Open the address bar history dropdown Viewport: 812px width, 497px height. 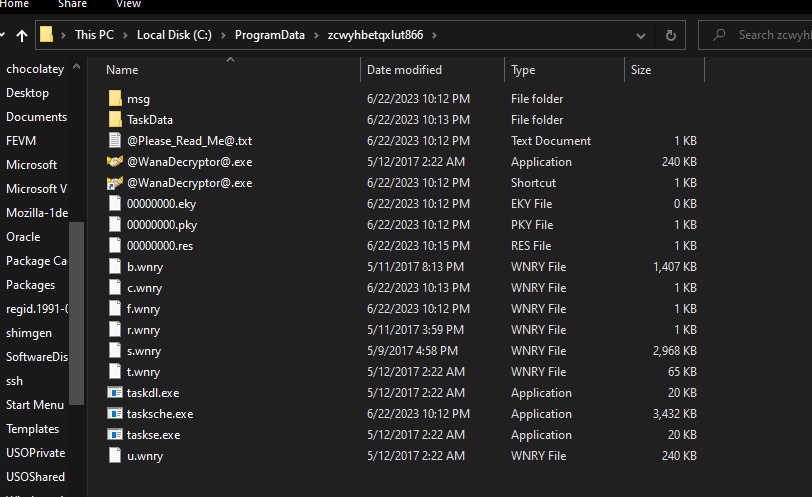[641, 35]
